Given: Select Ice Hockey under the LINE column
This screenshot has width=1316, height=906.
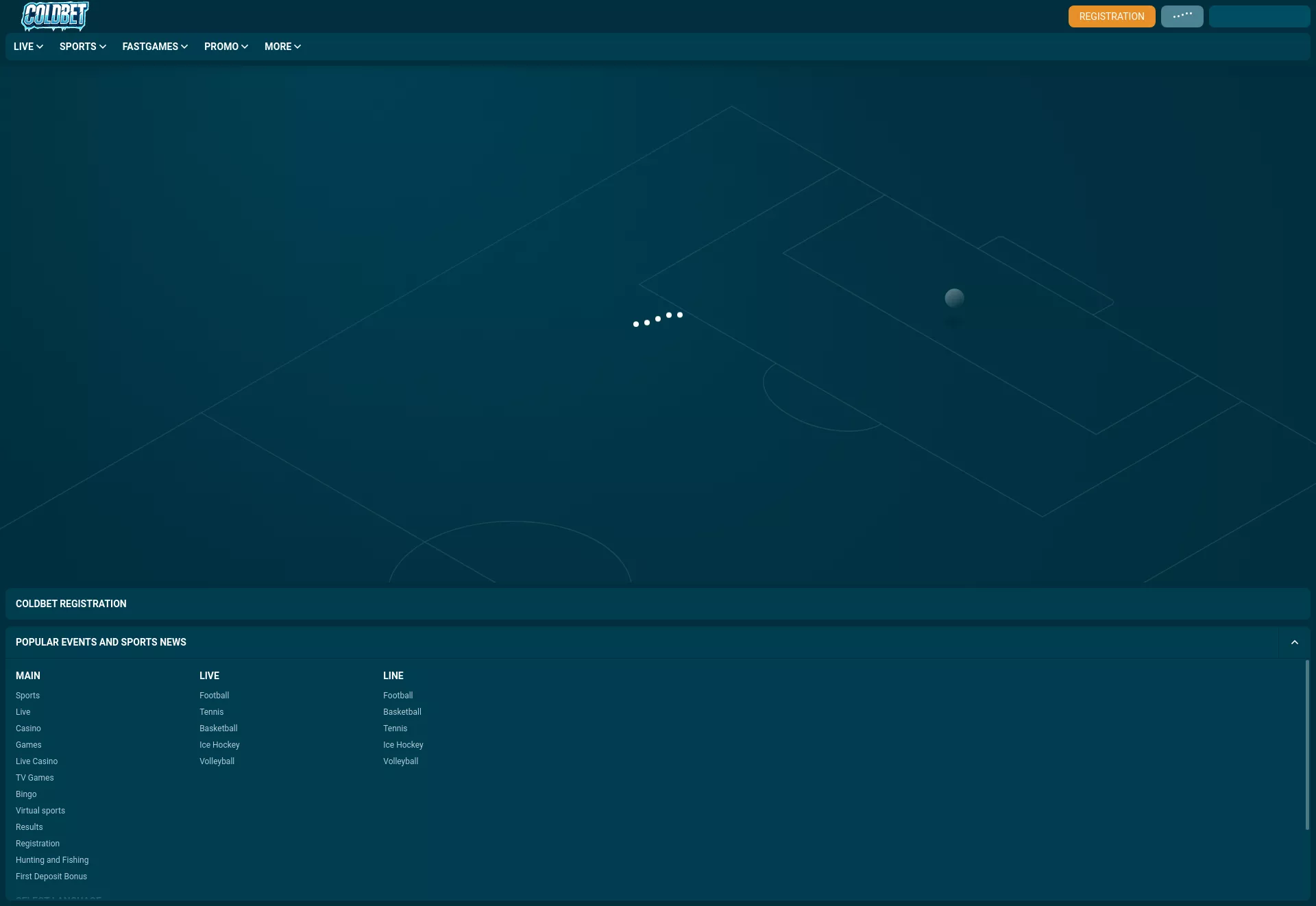Looking at the screenshot, I should point(403,745).
